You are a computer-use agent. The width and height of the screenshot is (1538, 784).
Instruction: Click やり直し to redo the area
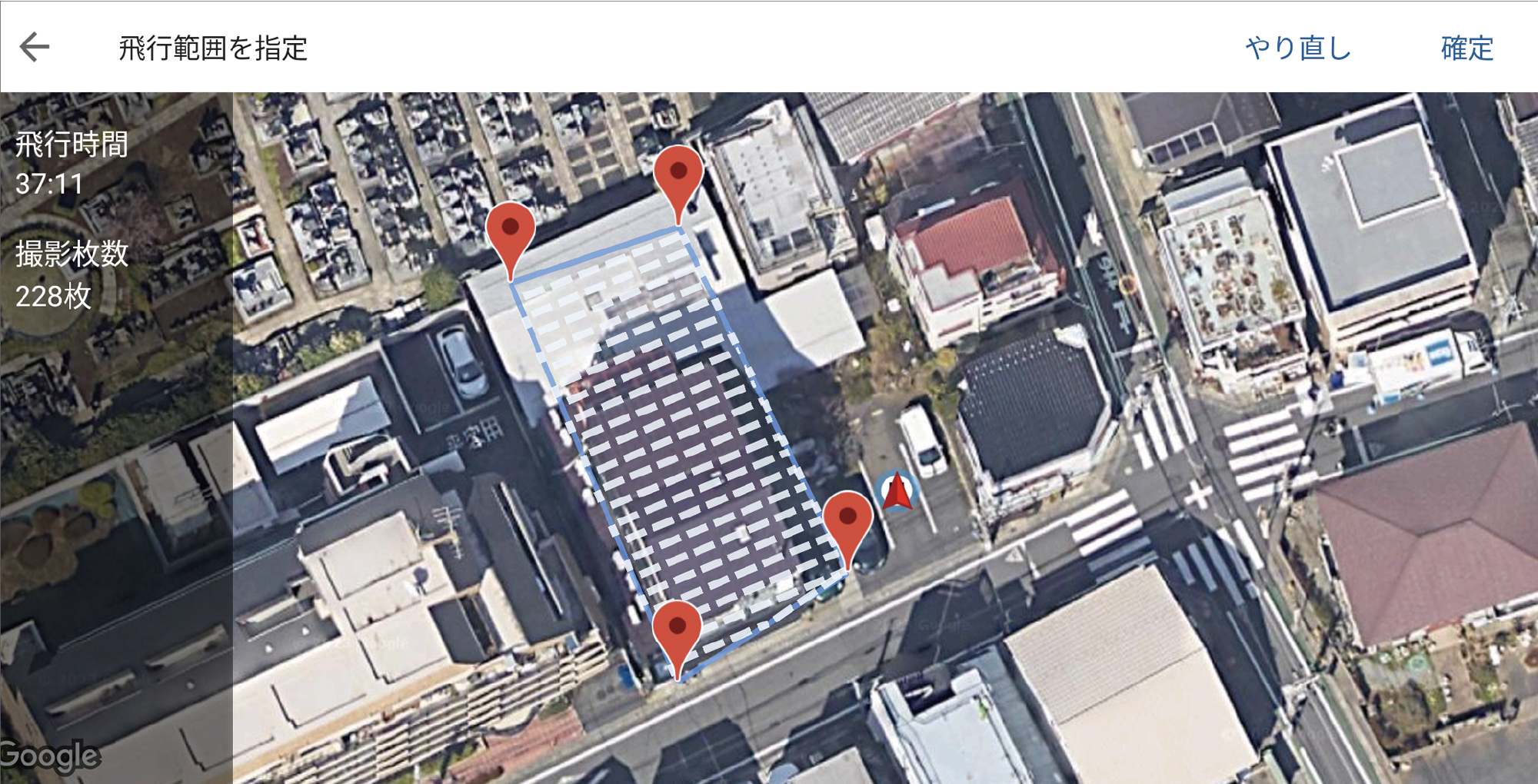pos(1298,48)
